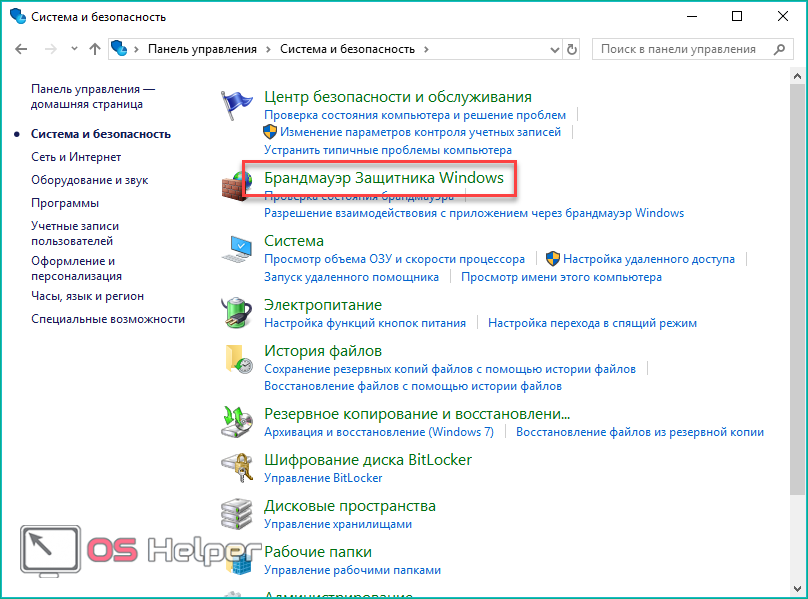Click Запуск удаленного помощника
808x599 pixels.
(x=351, y=277)
